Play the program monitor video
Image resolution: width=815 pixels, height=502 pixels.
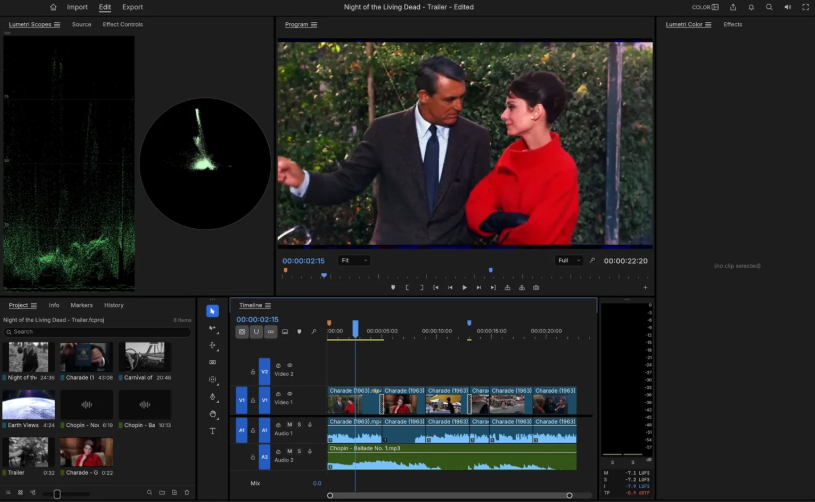click(x=464, y=287)
